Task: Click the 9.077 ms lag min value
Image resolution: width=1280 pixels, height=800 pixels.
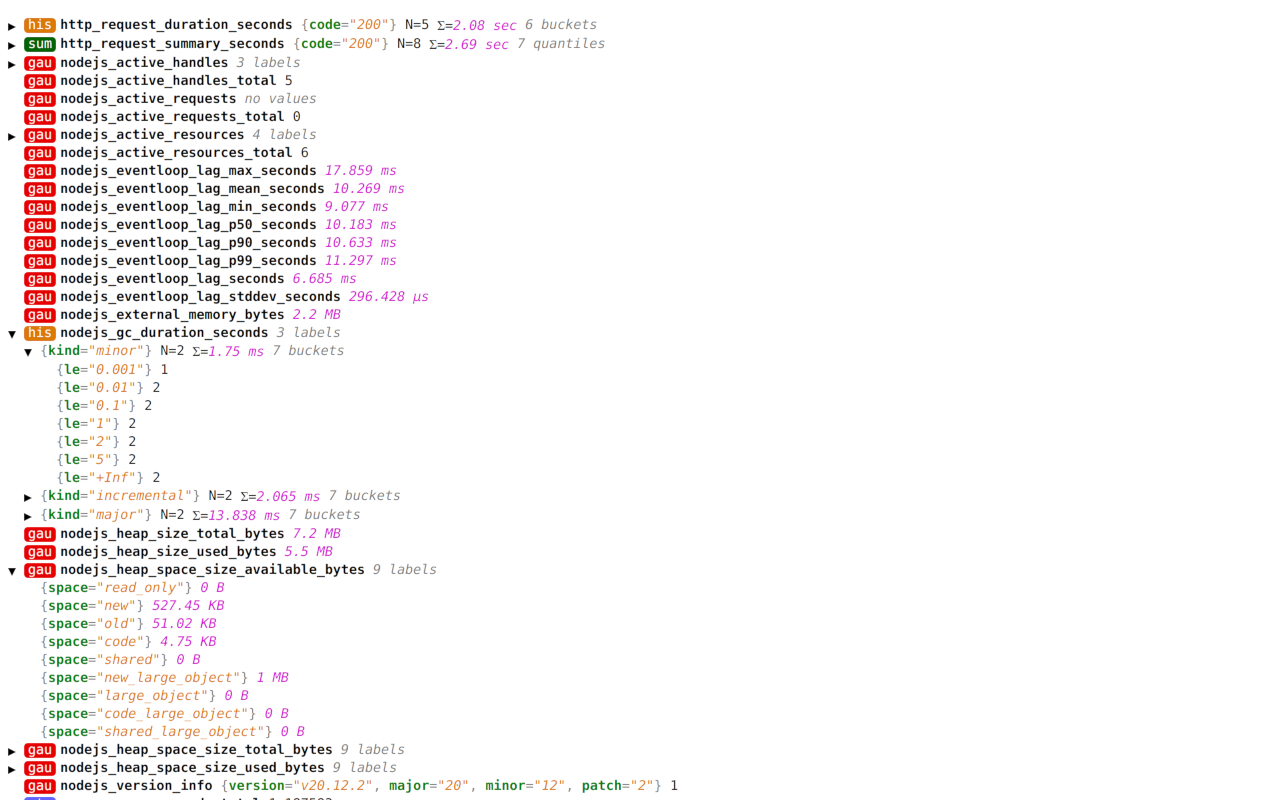Action: 356,207
